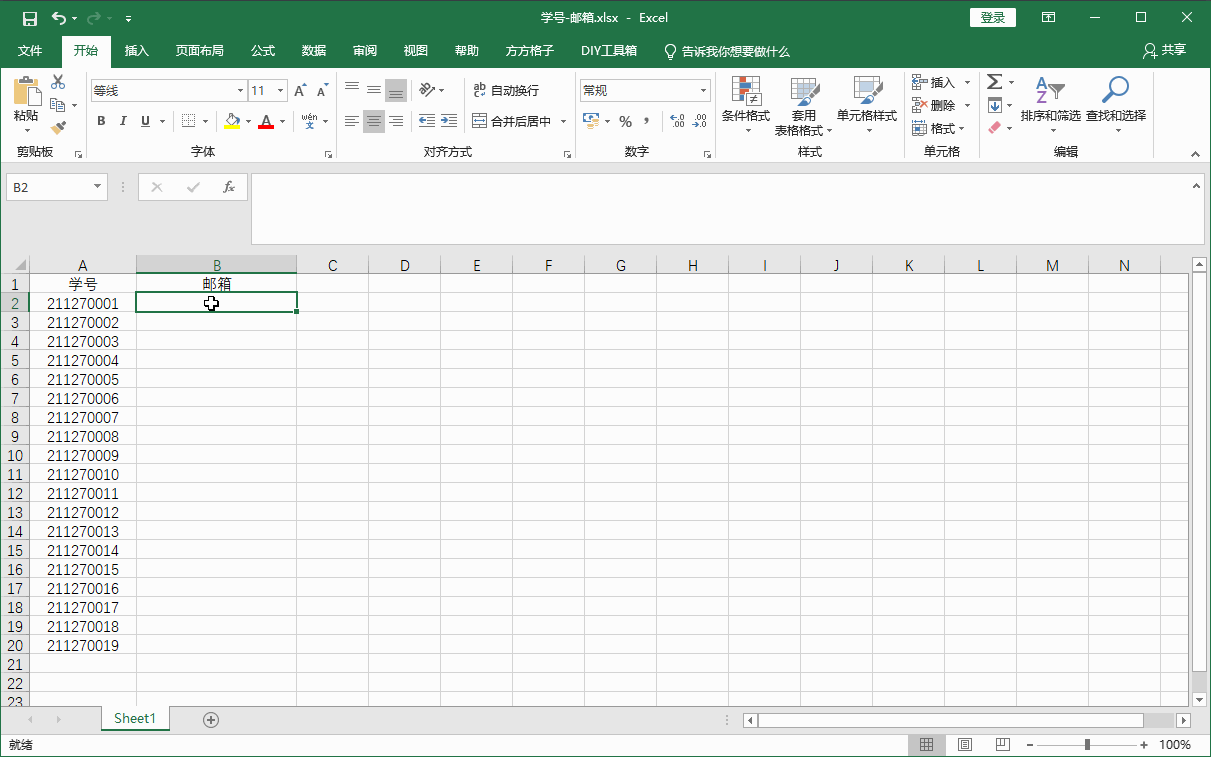Collapse the ribbon with arrow

pos(1195,154)
